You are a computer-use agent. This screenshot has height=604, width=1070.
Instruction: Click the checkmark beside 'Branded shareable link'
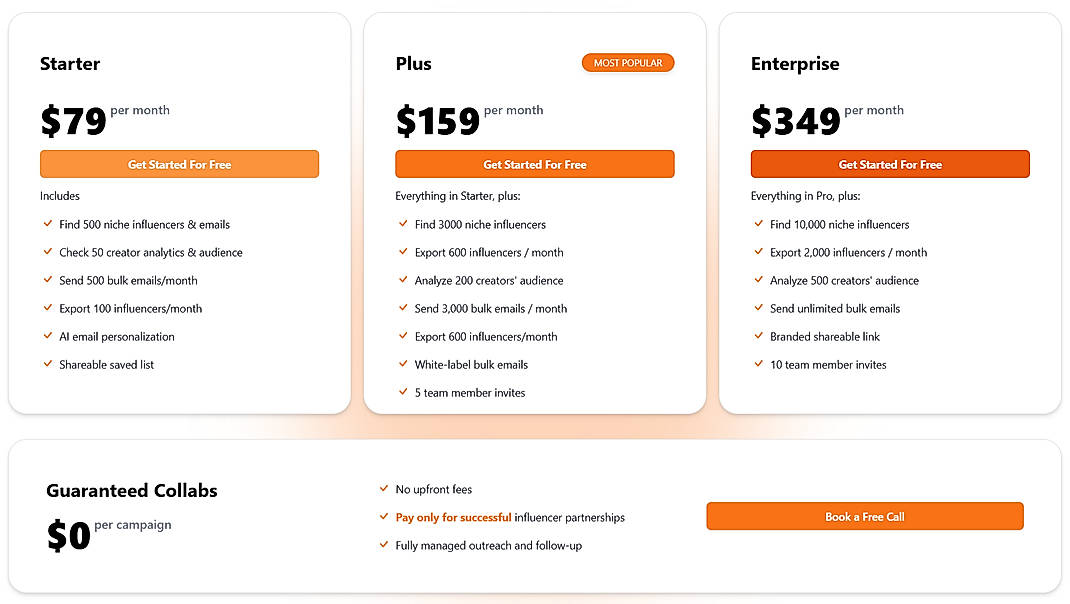point(759,337)
